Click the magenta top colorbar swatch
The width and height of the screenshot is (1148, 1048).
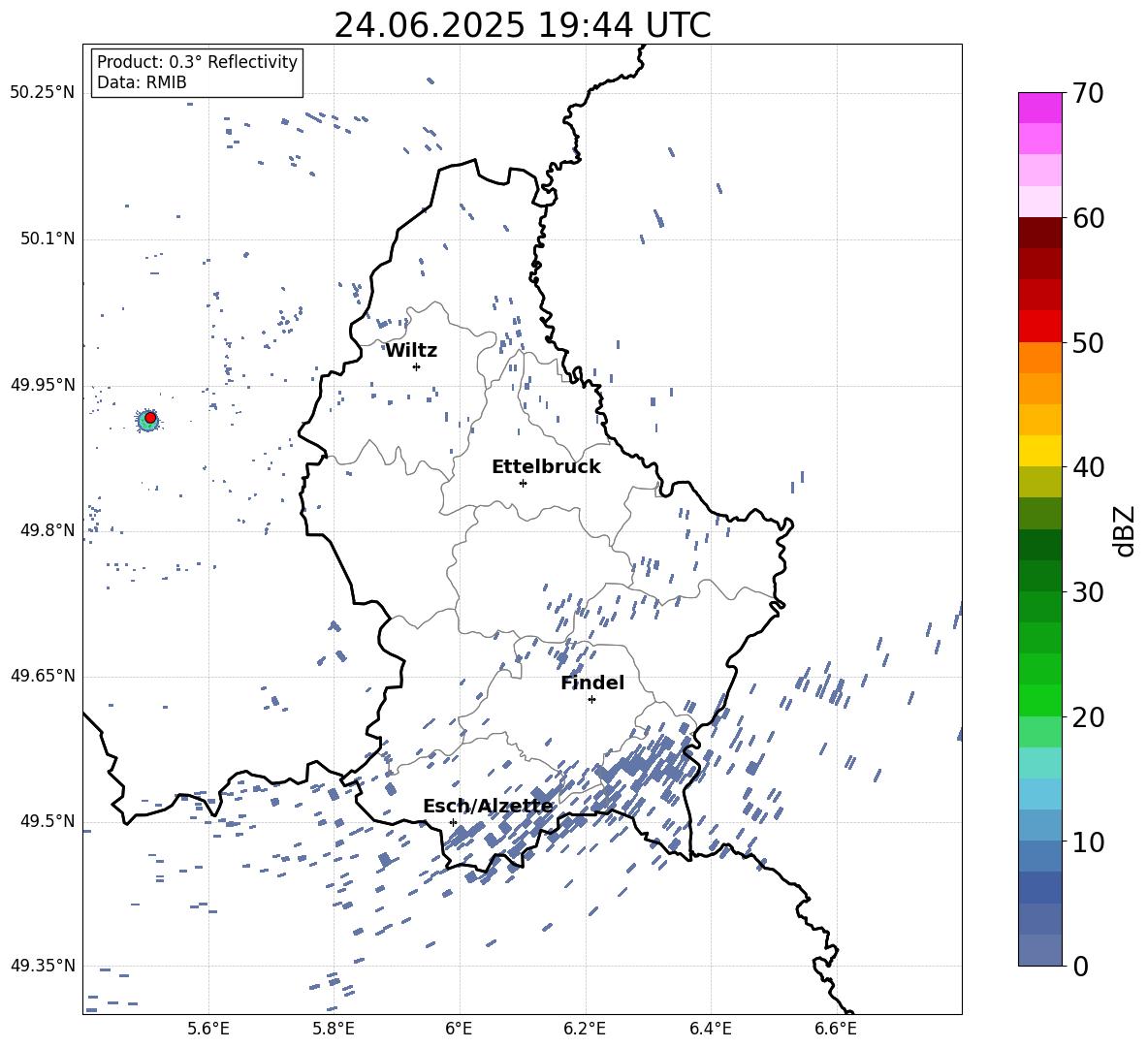pos(1040,109)
